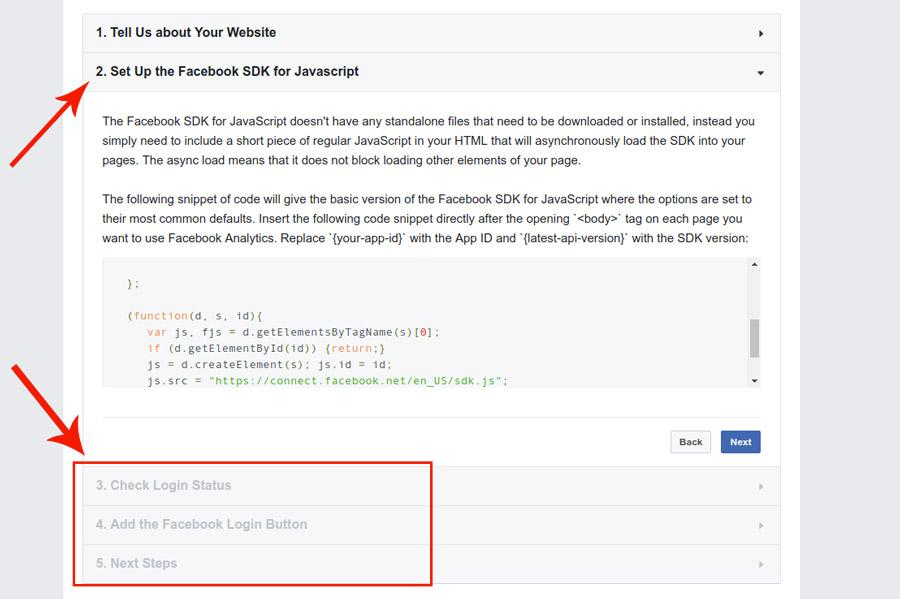The width and height of the screenshot is (900, 599).
Task: Click the blue Next button
Action: (x=740, y=442)
